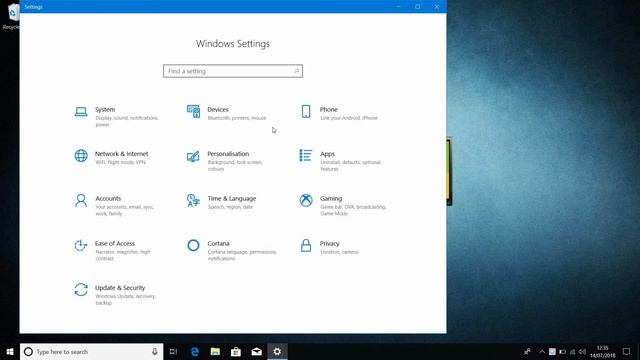Open File Explorer from the taskbar
This screenshot has height=360, width=640.
pos(215,351)
